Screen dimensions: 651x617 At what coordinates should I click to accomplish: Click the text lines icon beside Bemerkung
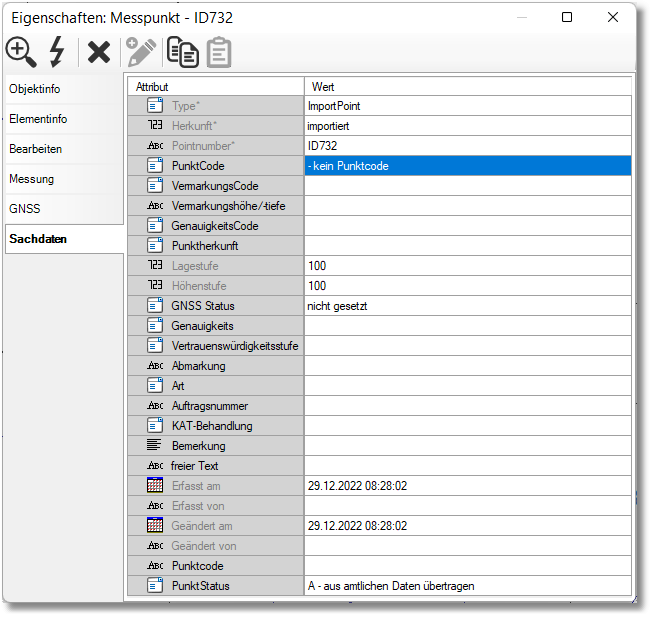click(x=155, y=446)
